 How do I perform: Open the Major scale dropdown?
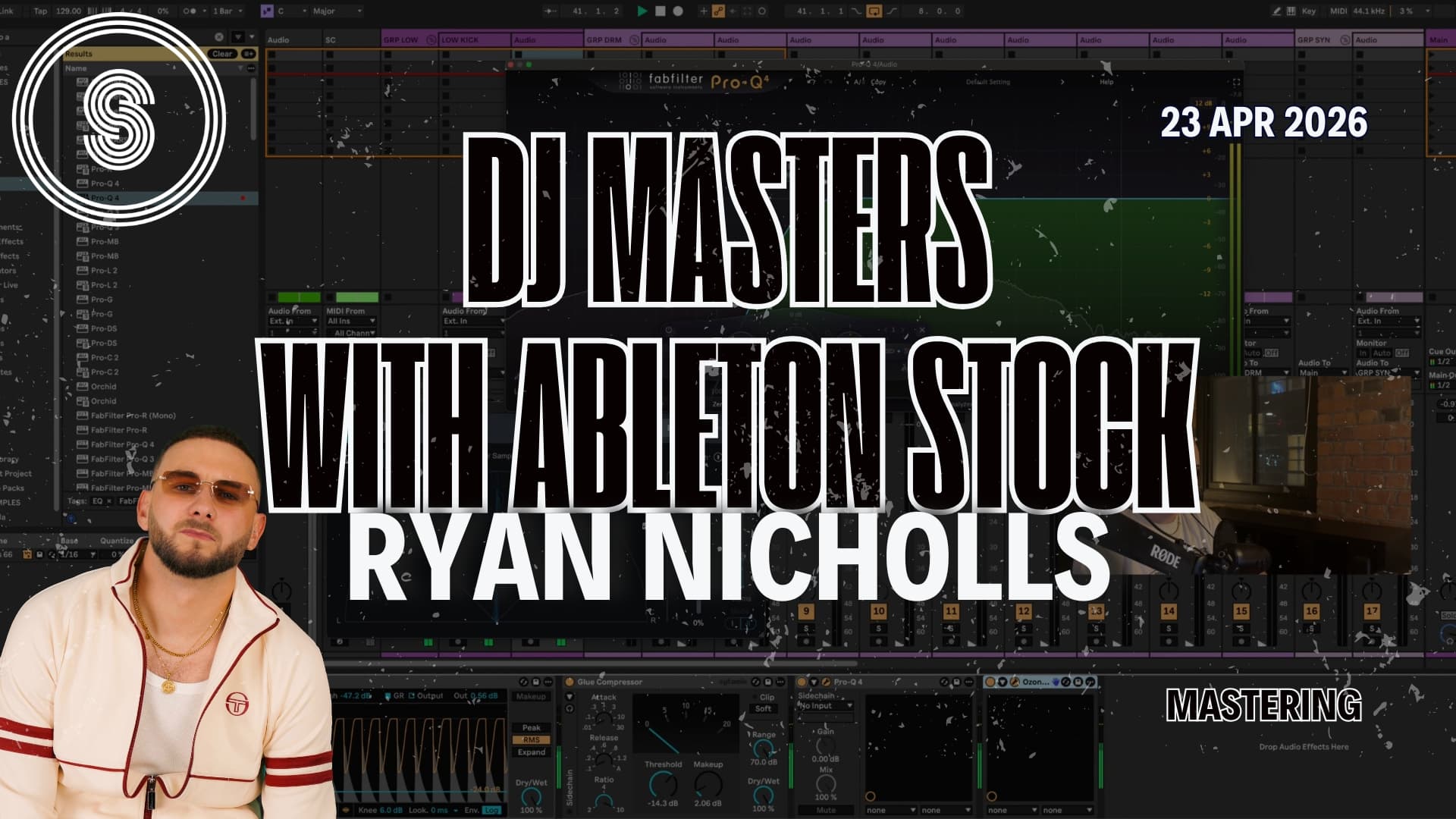[x=336, y=11]
